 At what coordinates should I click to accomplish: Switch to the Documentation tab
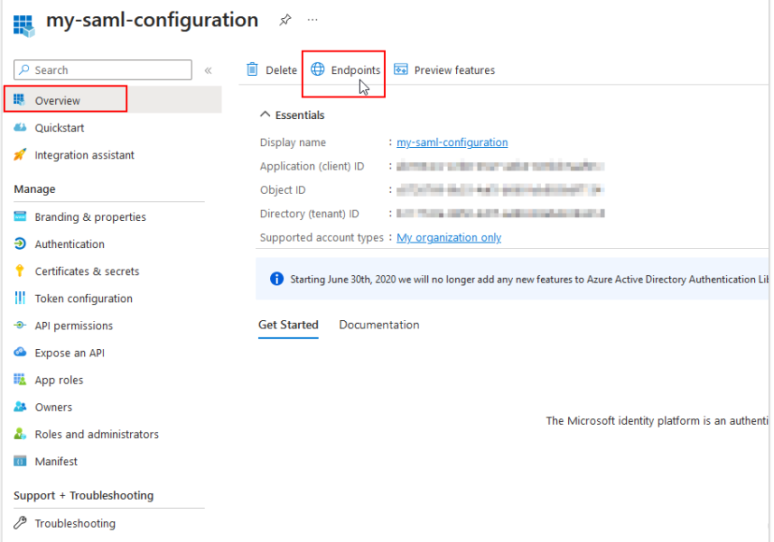point(379,325)
